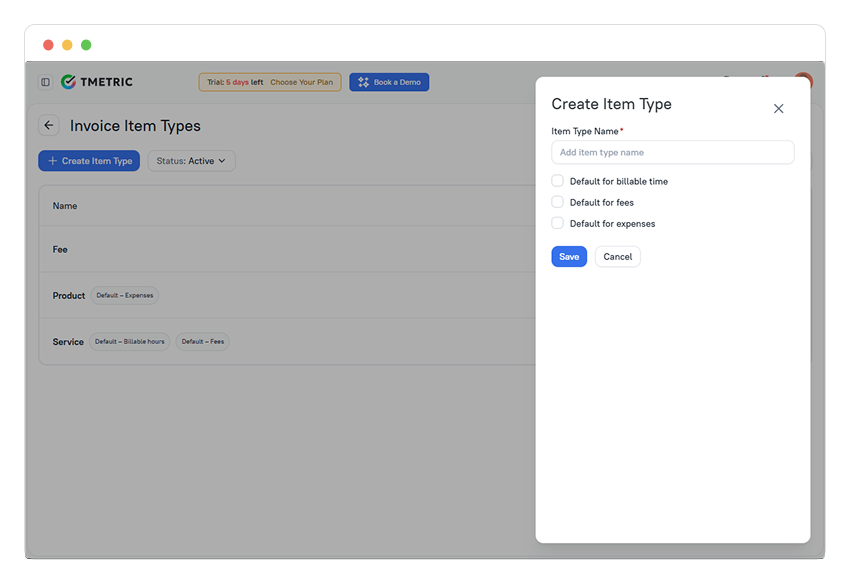Image resolution: width=850 pixels, height=584 pixels.
Task: Go back using the arrow button
Action: pos(49,125)
